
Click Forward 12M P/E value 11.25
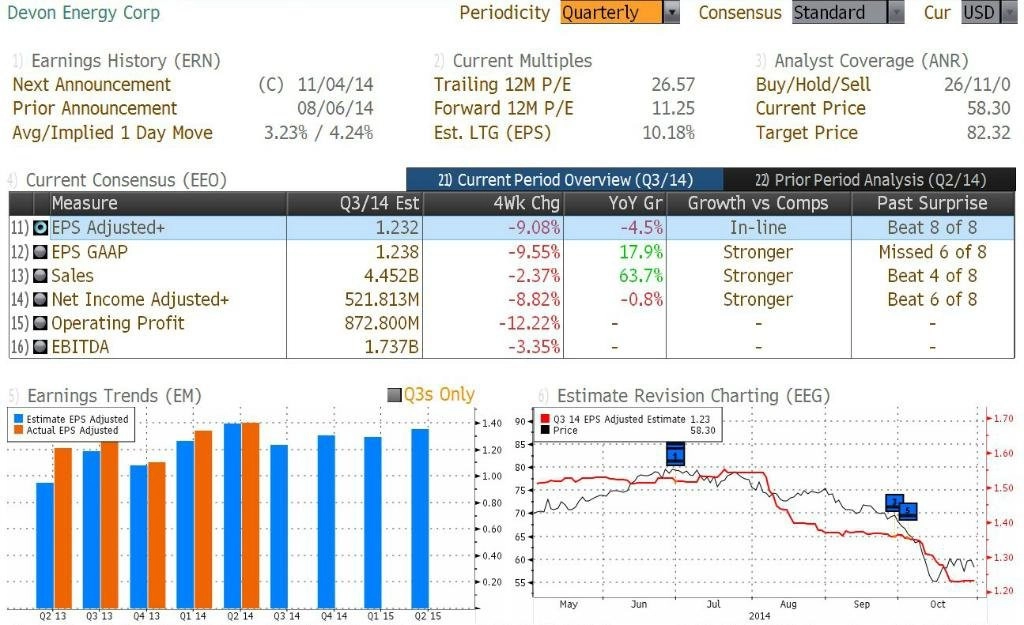tap(673, 108)
